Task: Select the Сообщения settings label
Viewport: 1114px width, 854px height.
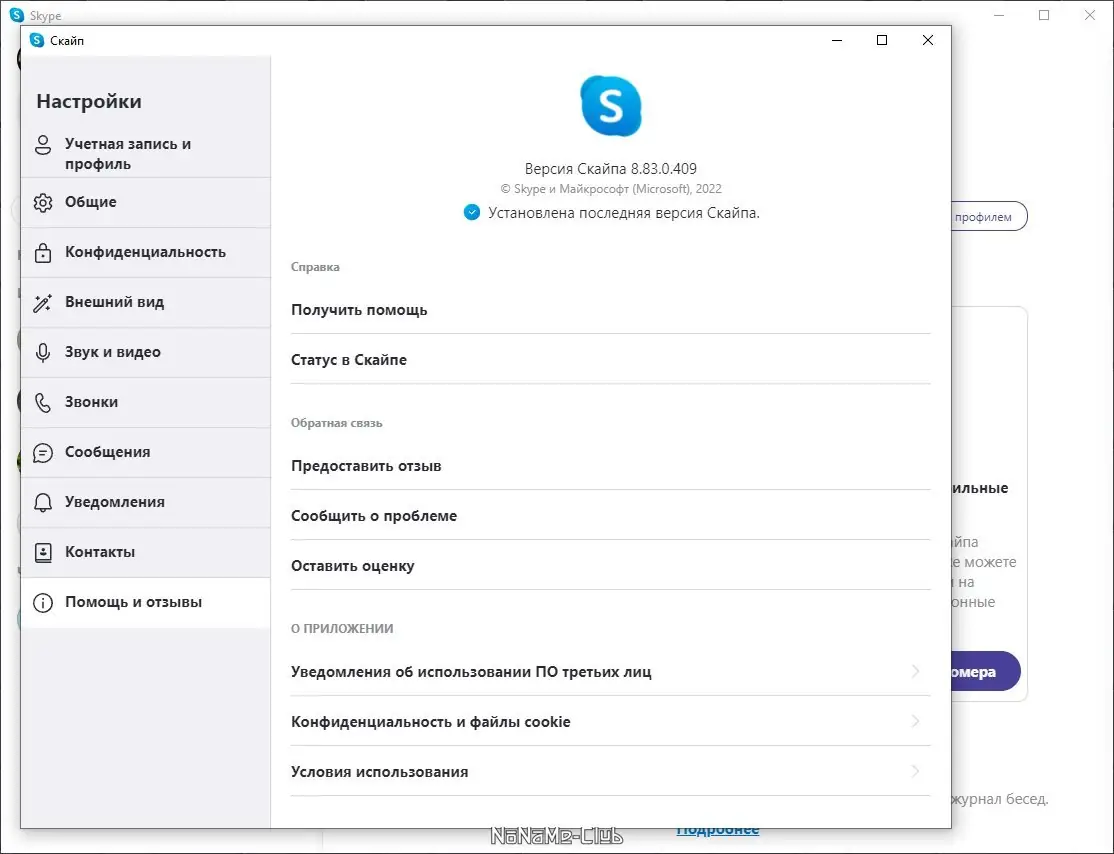Action: click(107, 452)
